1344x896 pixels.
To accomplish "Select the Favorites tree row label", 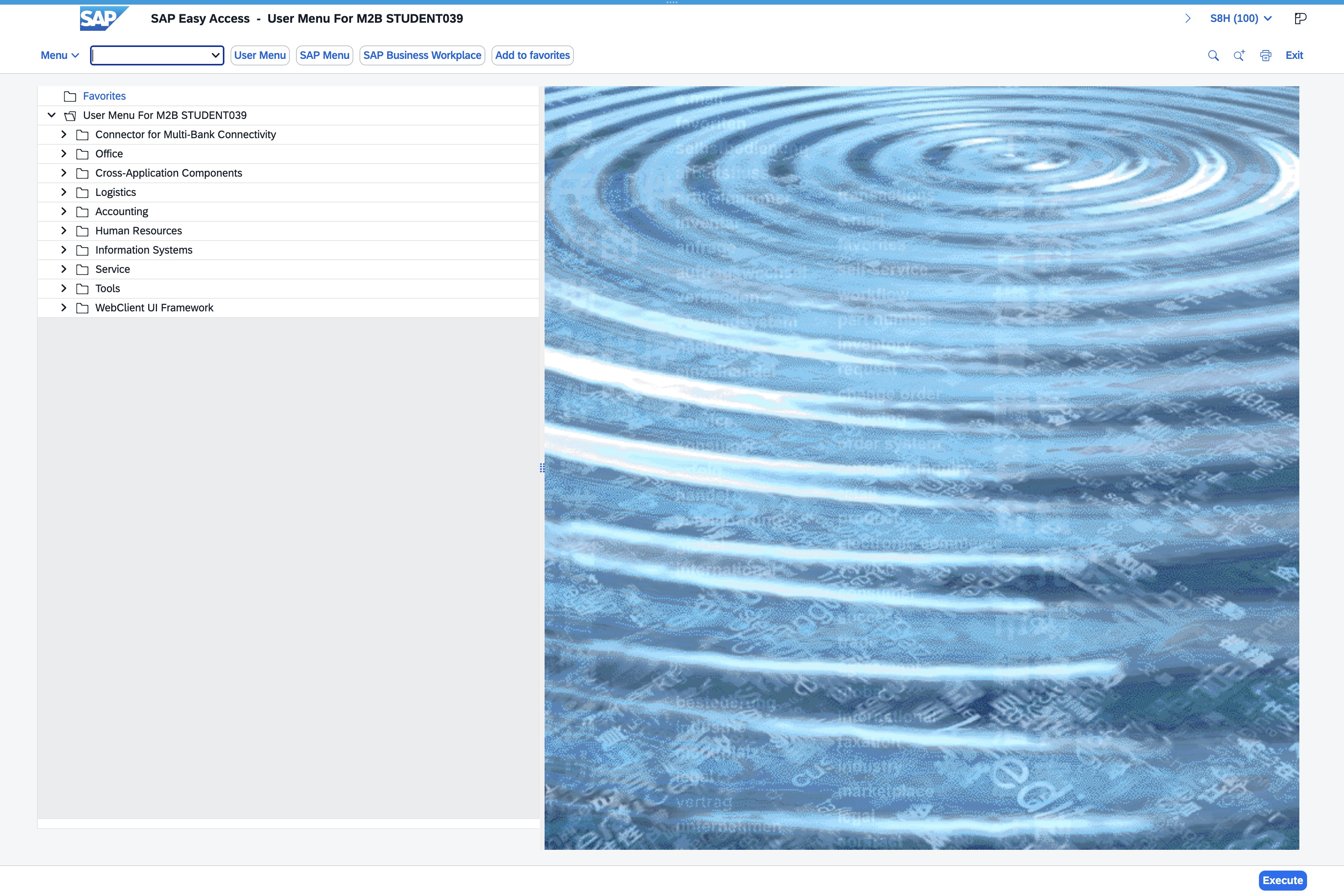I will coord(104,96).
